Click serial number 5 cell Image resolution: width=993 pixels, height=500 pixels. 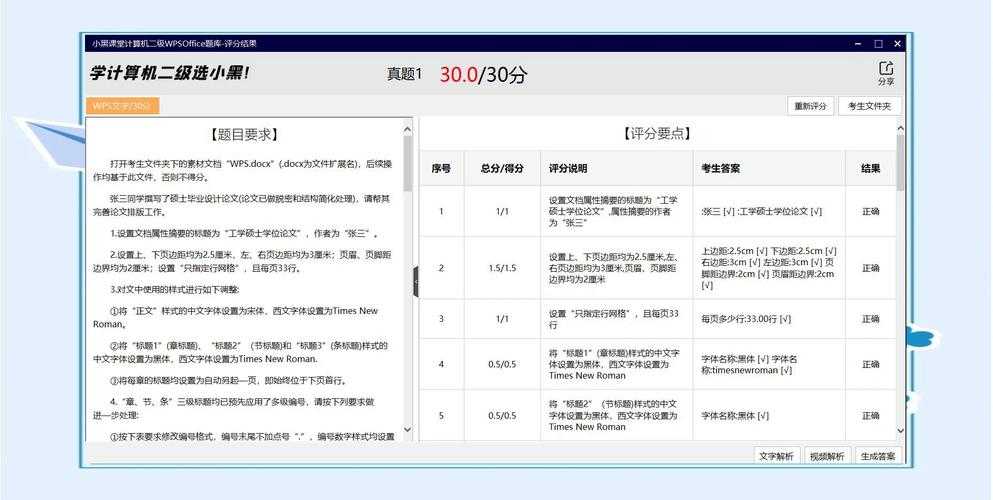point(441,416)
